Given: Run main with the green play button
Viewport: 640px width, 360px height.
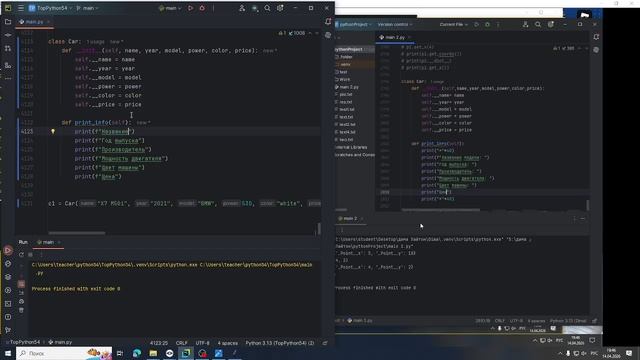Looking at the screenshot, I should point(191,8).
